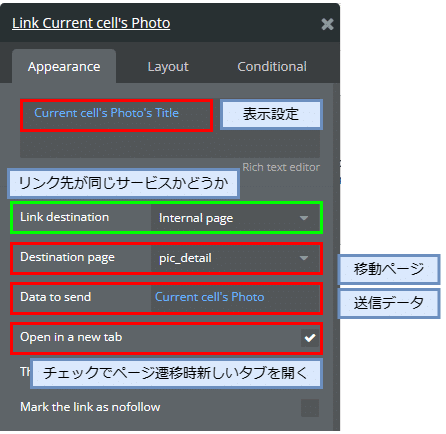Viewport: 446px width, 434px height.
Task: Open the Layout tab
Action: tap(168, 66)
